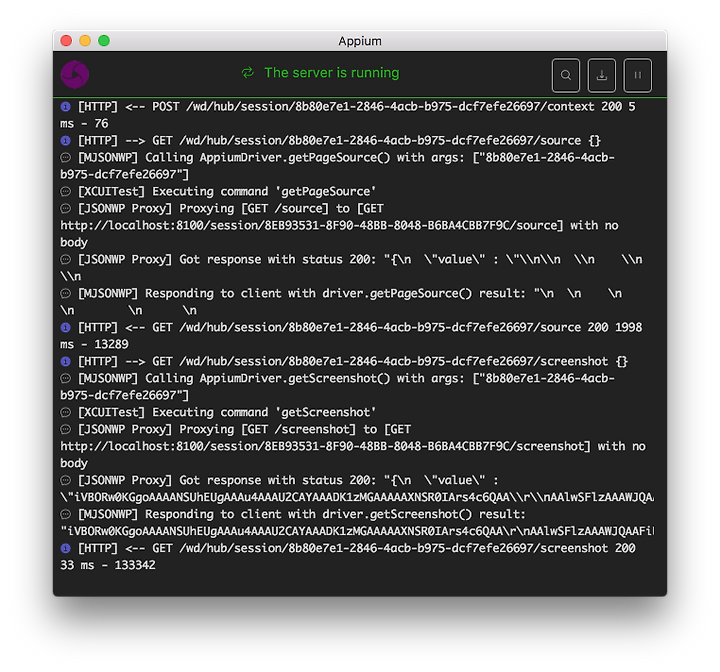Click the '33 ms - 133342' log text

click(108, 565)
